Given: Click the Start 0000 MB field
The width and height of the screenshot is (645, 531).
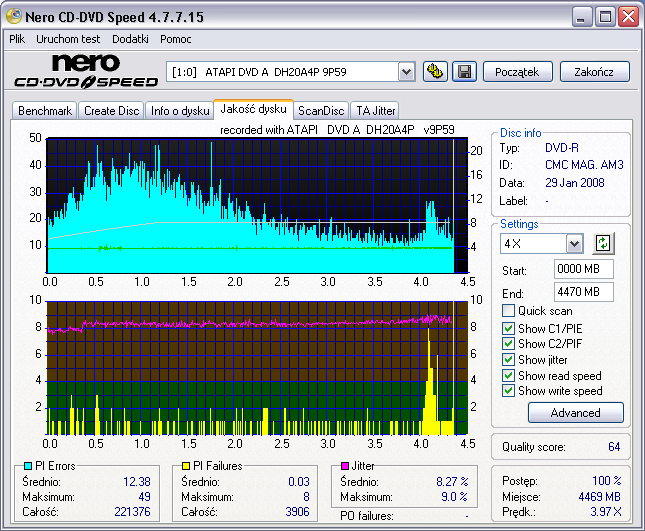Looking at the screenshot, I should 584,269.
